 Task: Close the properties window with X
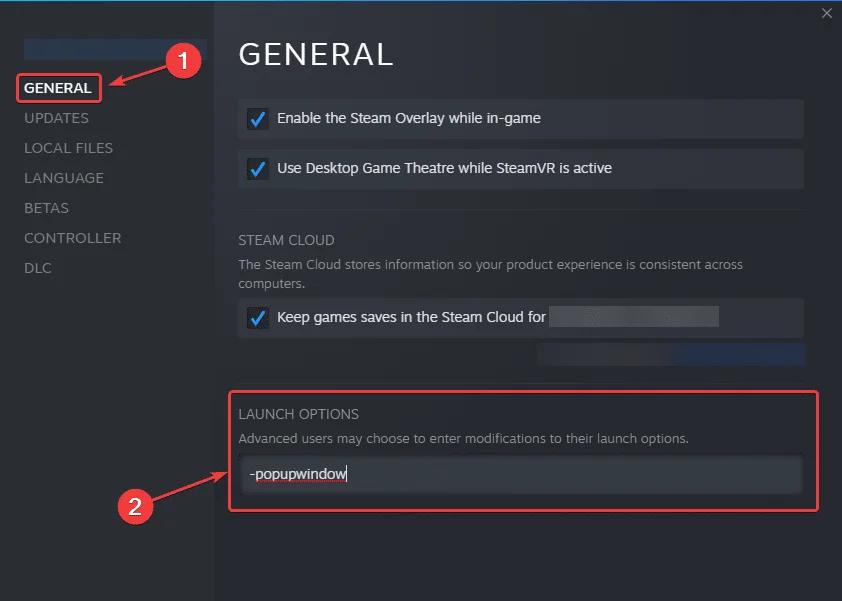(826, 13)
